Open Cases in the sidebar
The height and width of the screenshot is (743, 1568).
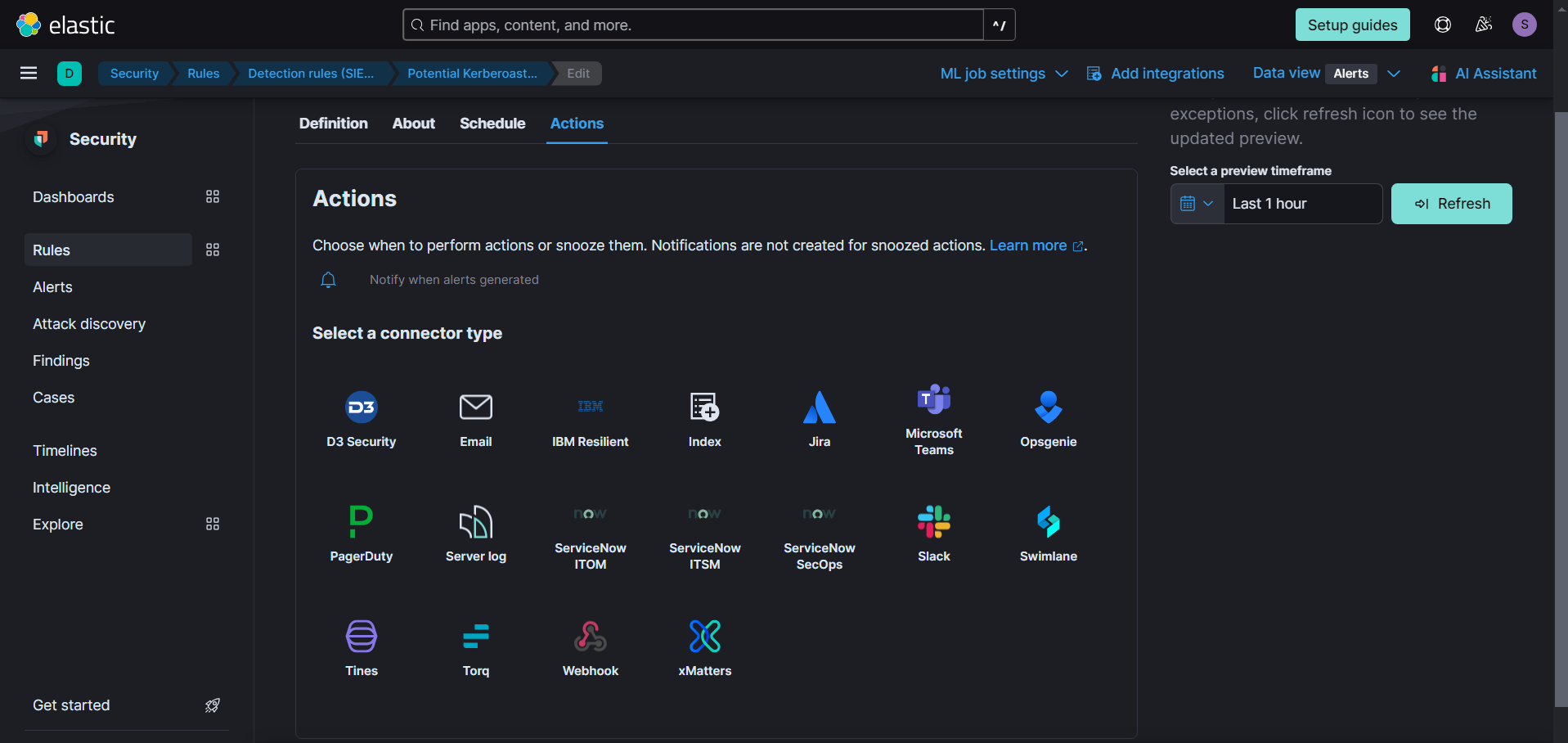point(54,398)
